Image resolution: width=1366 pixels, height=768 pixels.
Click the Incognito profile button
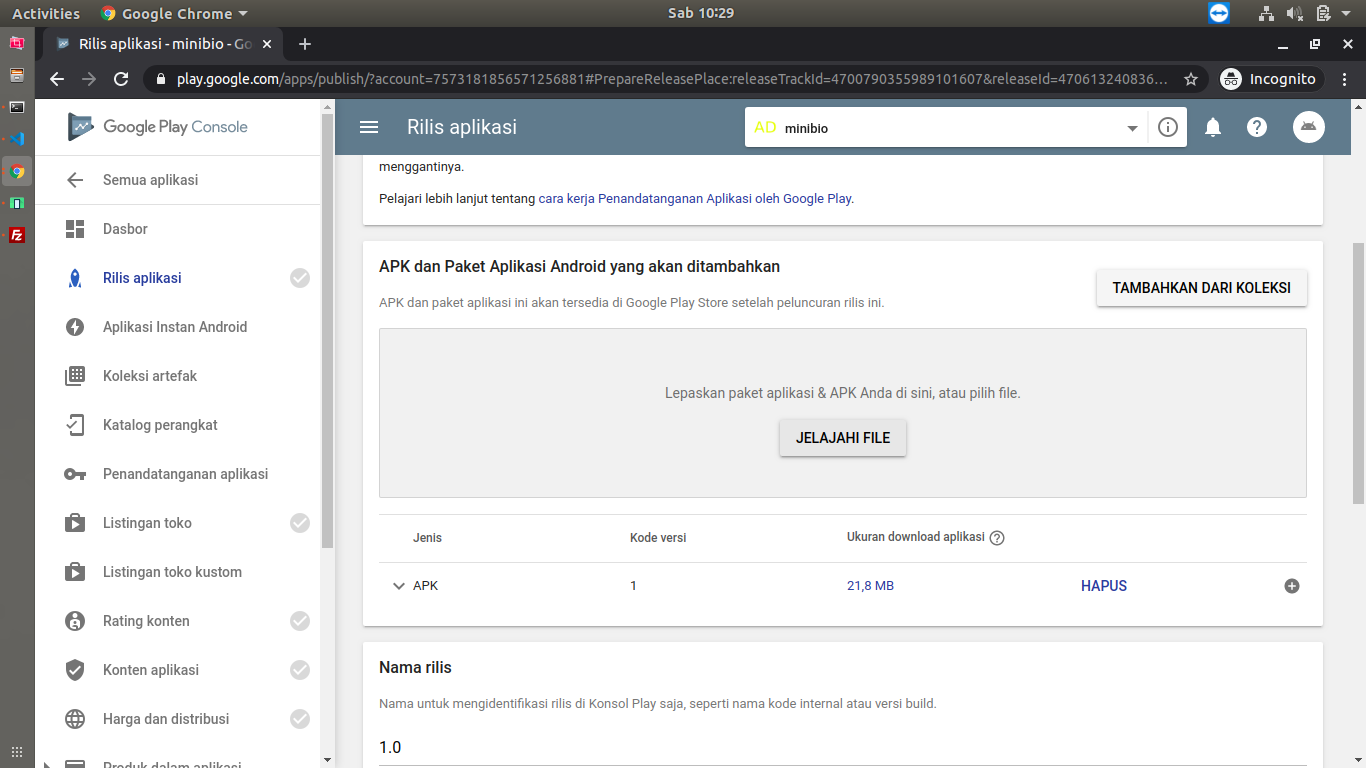[x=1271, y=79]
